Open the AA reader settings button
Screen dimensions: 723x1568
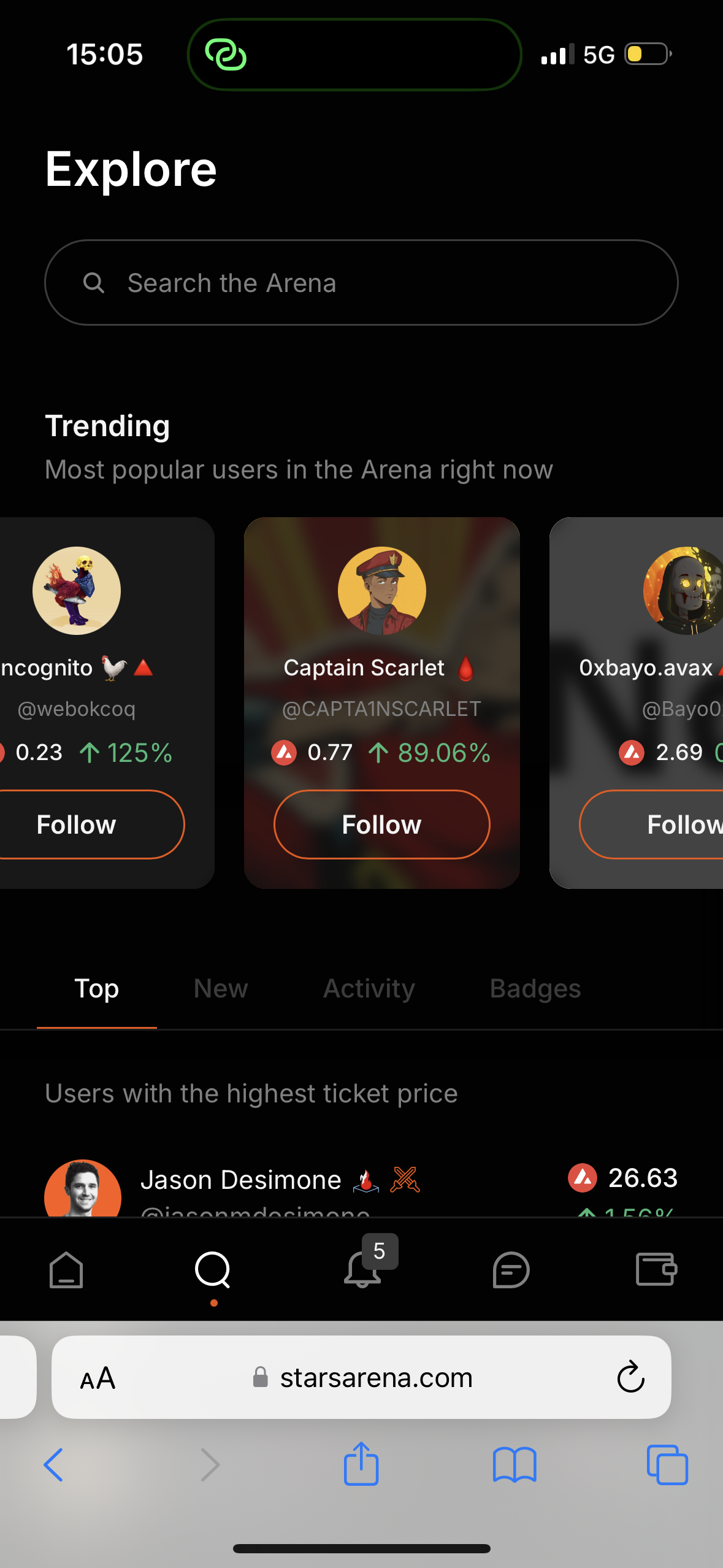coord(98,1378)
